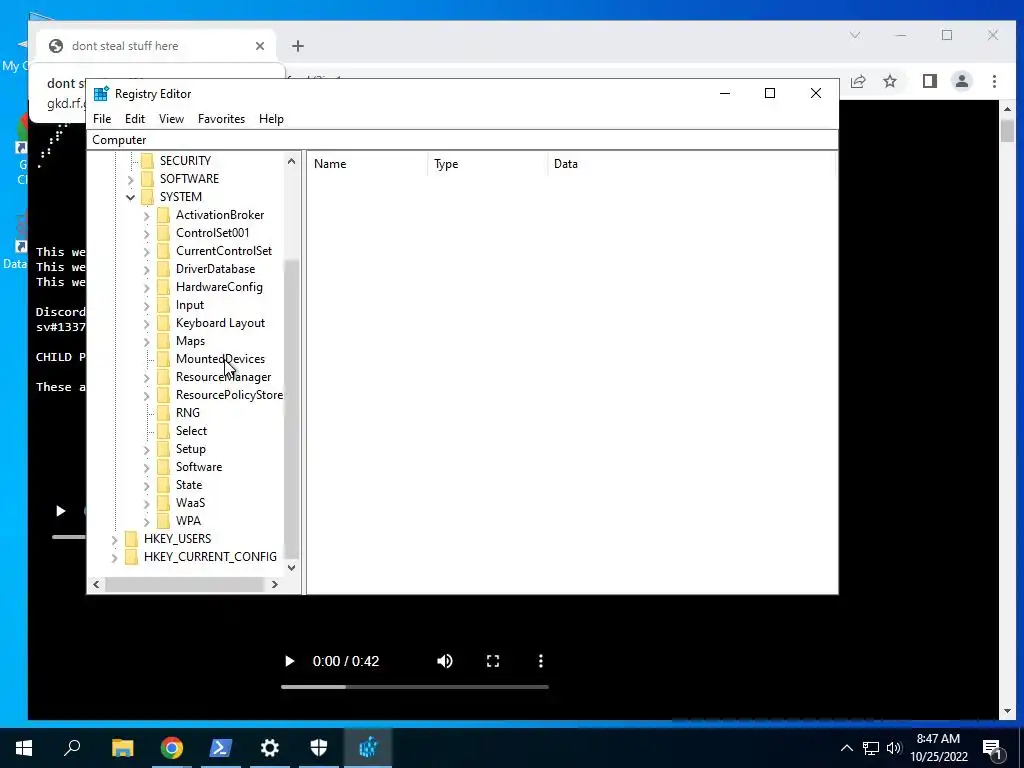Select the SYSTEM key folder icon
The width and height of the screenshot is (1024, 768).
coord(148,197)
